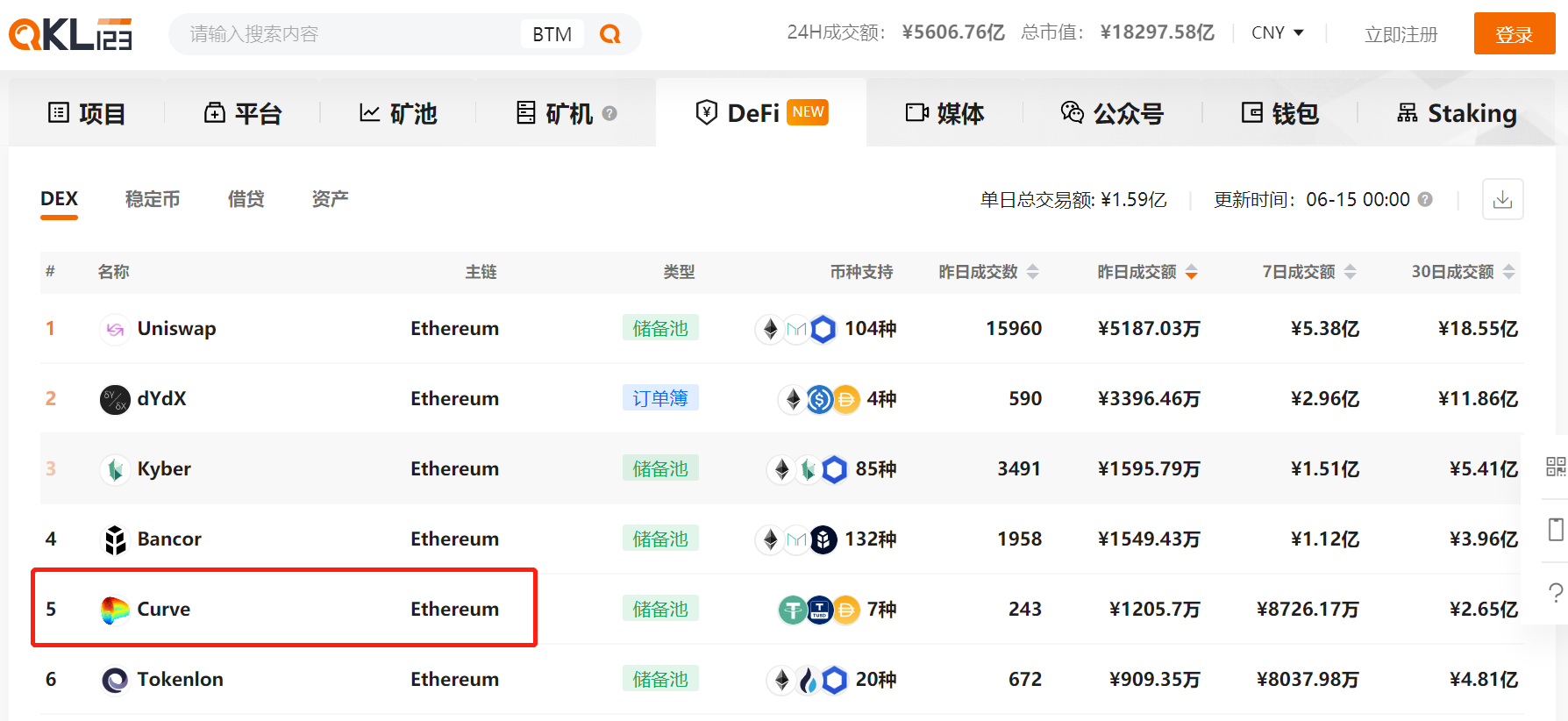Click the Chainlink coin icon in Kyber row
The width and height of the screenshot is (1568, 721).
(834, 469)
